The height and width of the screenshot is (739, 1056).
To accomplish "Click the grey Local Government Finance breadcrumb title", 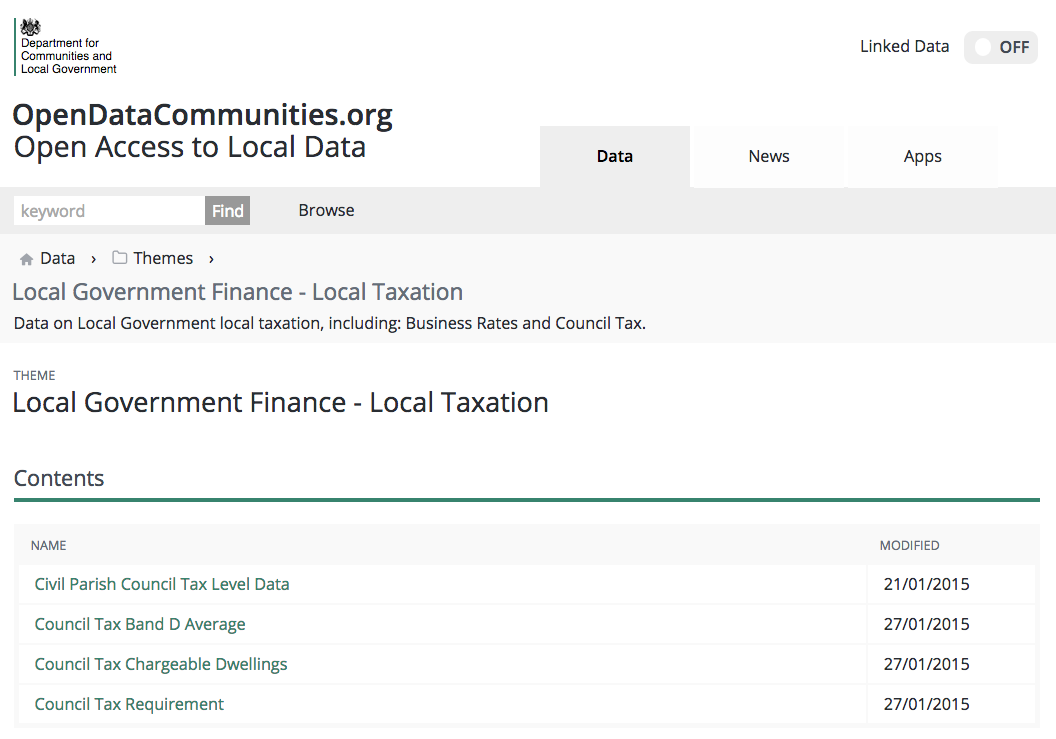I will (x=238, y=292).
